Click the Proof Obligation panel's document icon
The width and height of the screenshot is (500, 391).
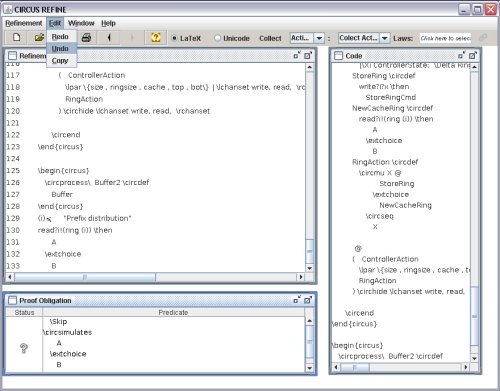tap(12, 300)
